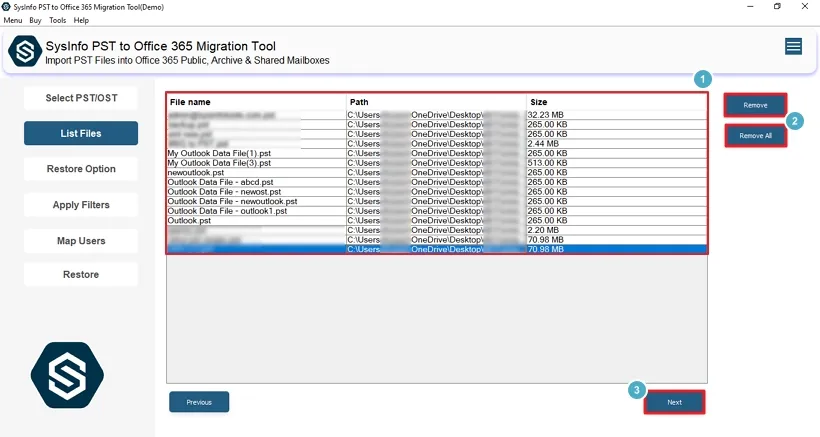Open the Help menu
Screen dimensions: 820x437
pos(81,20)
